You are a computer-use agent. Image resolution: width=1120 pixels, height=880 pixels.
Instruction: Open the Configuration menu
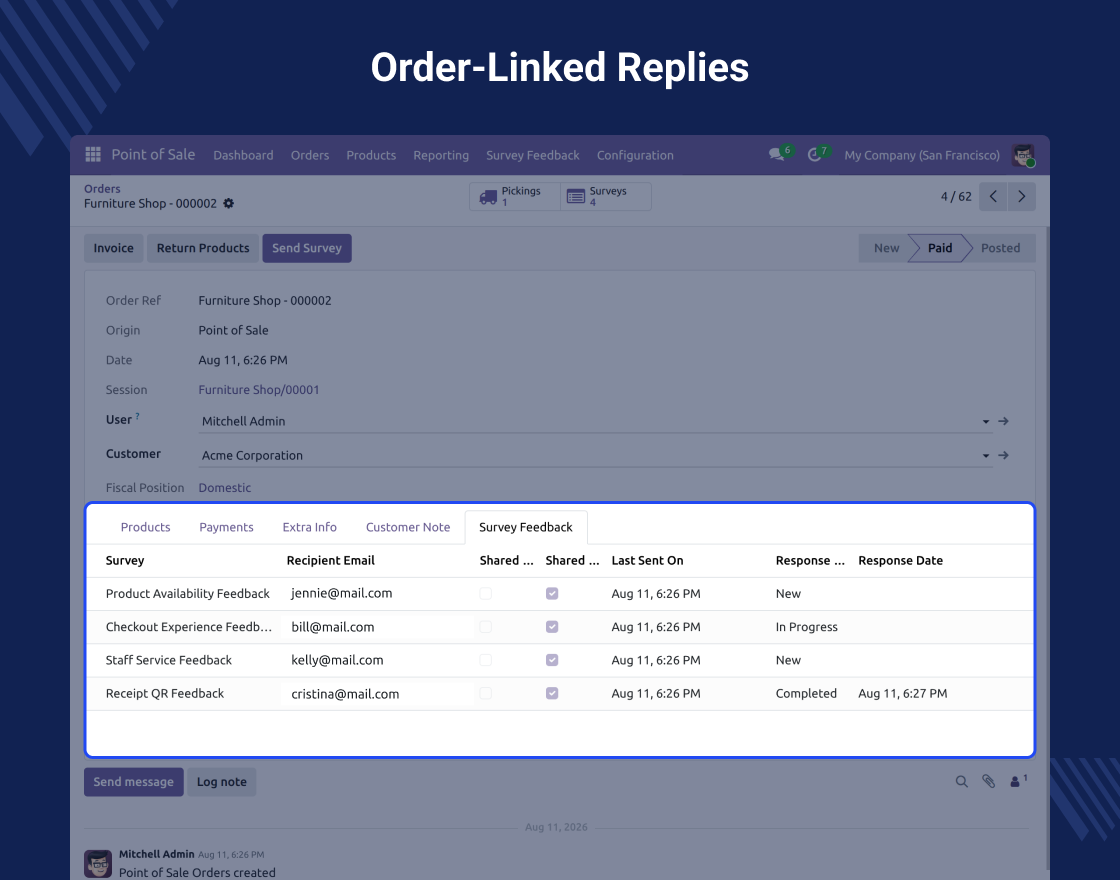[x=635, y=155]
